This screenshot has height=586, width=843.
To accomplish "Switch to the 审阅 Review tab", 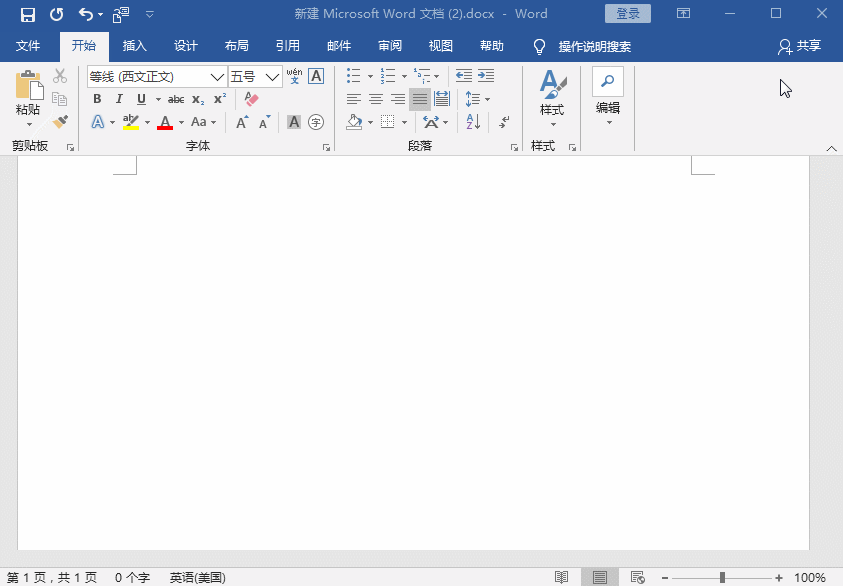I will (x=390, y=46).
